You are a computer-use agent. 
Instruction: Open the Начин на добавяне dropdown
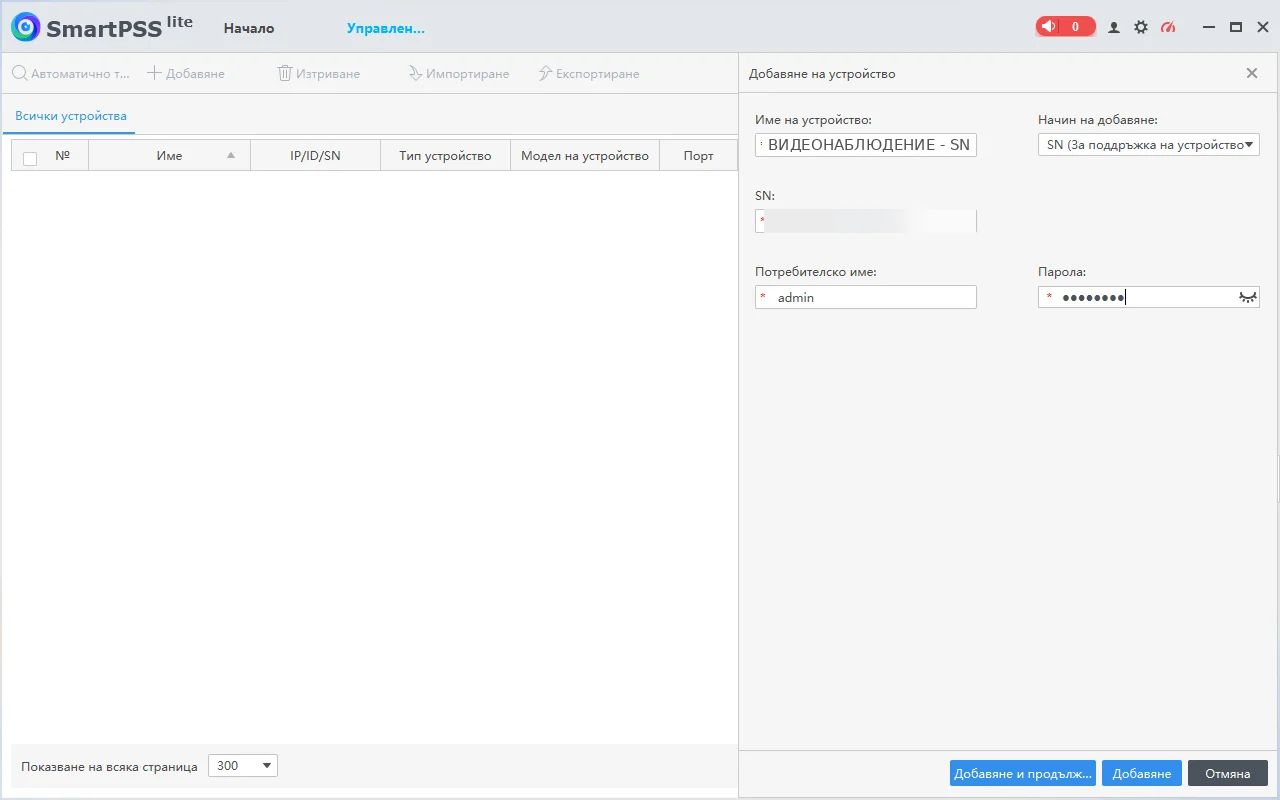pos(1149,145)
